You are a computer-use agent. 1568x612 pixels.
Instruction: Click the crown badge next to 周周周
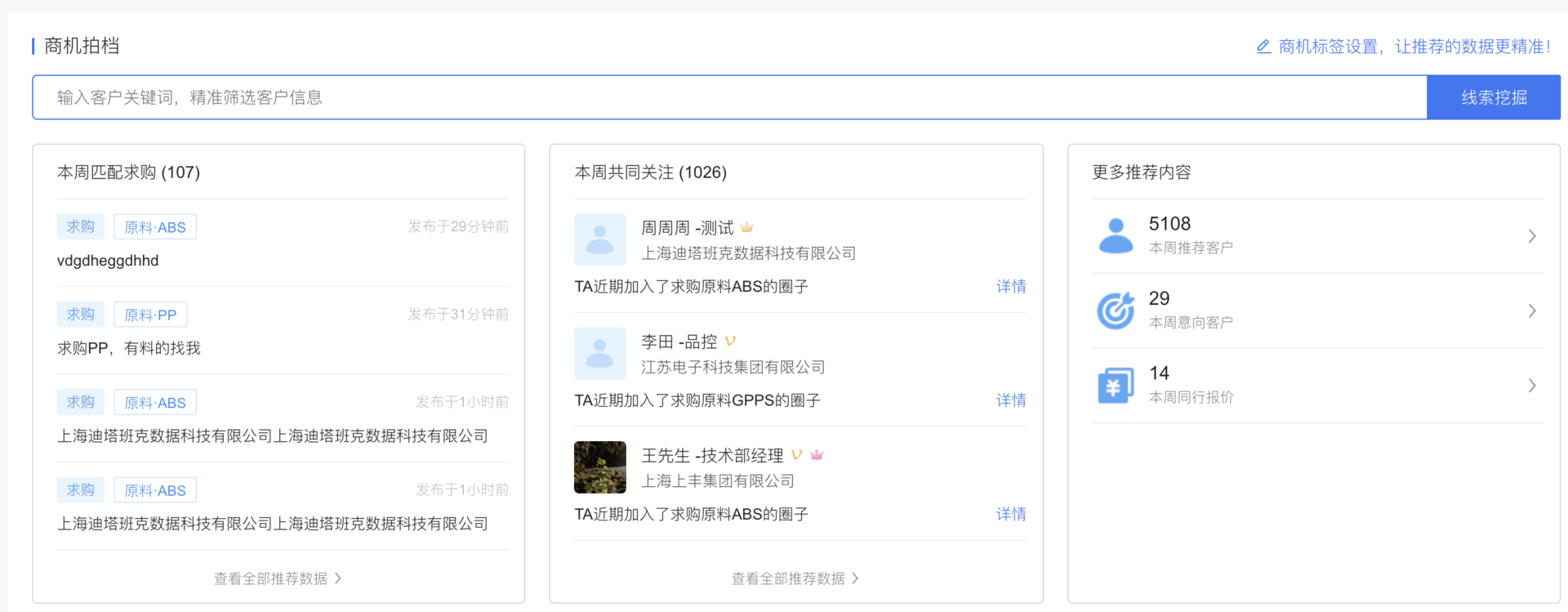tap(746, 228)
